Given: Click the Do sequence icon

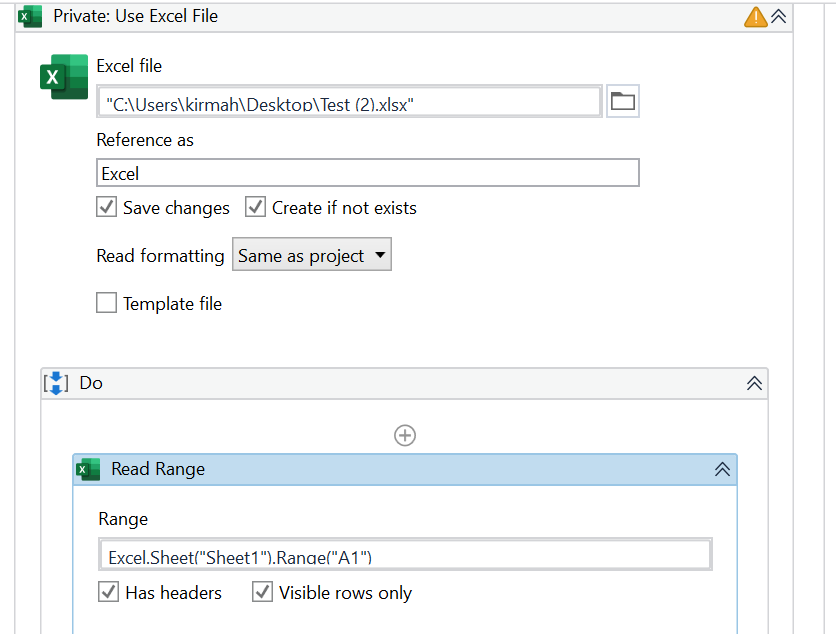Looking at the screenshot, I should [56, 383].
